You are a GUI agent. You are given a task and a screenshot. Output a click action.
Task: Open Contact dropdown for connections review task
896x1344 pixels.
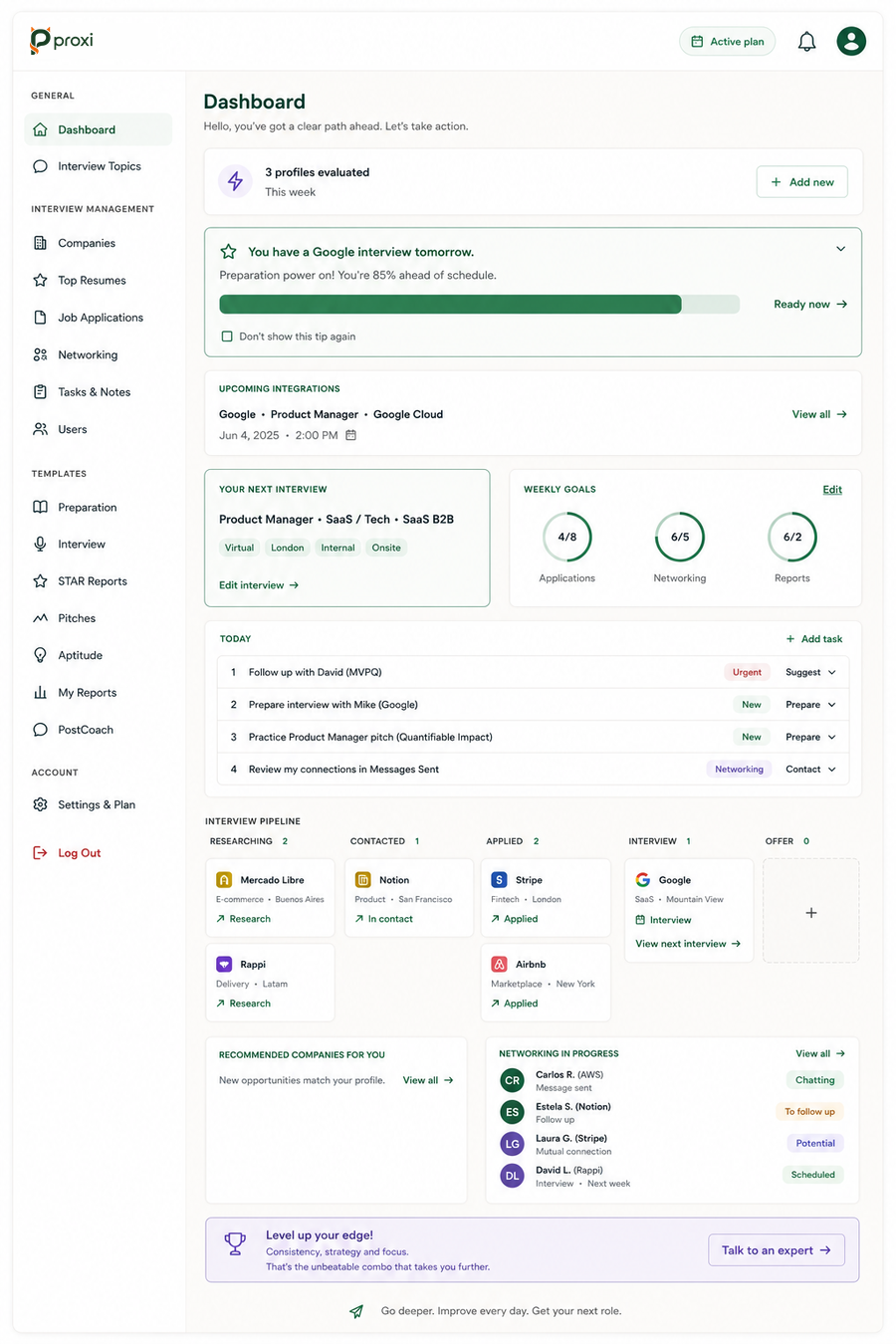[810, 770]
